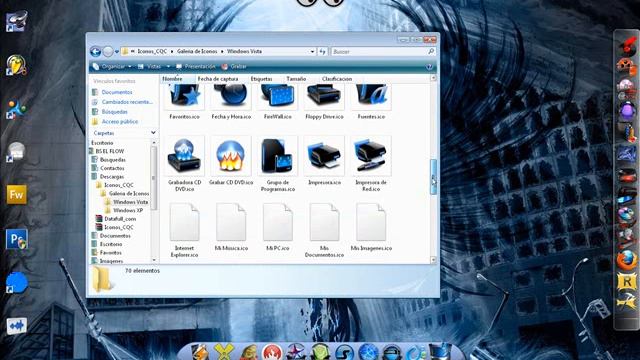Select Favoritos.ico star icon file
The width and height of the screenshot is (640, 360).
coord(184,102)
